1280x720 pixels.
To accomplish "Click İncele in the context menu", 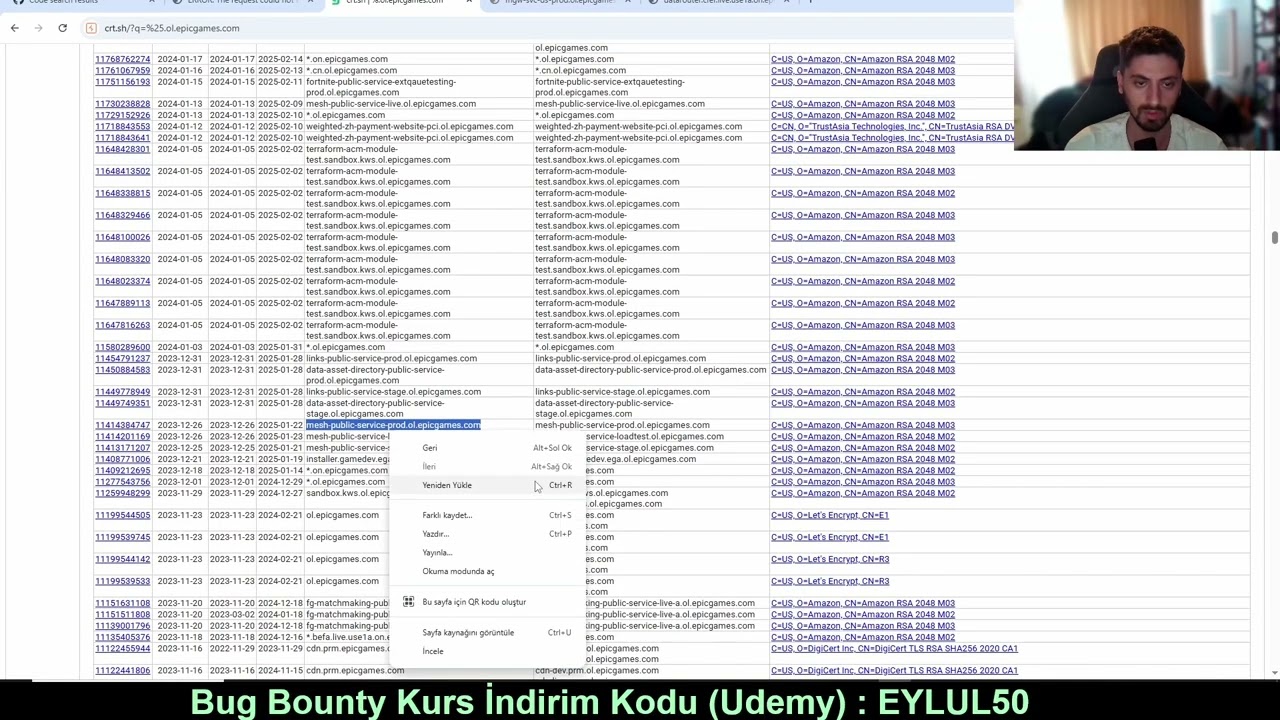I will click(433, 651).
